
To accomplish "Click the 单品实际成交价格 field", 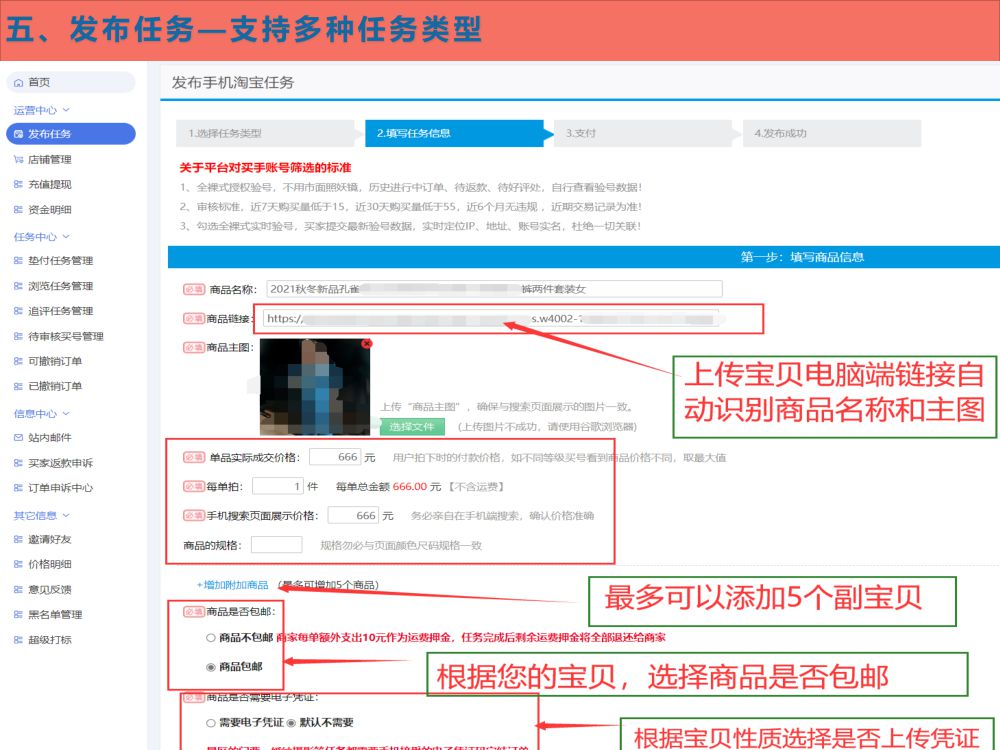I will tap(335, 457).
